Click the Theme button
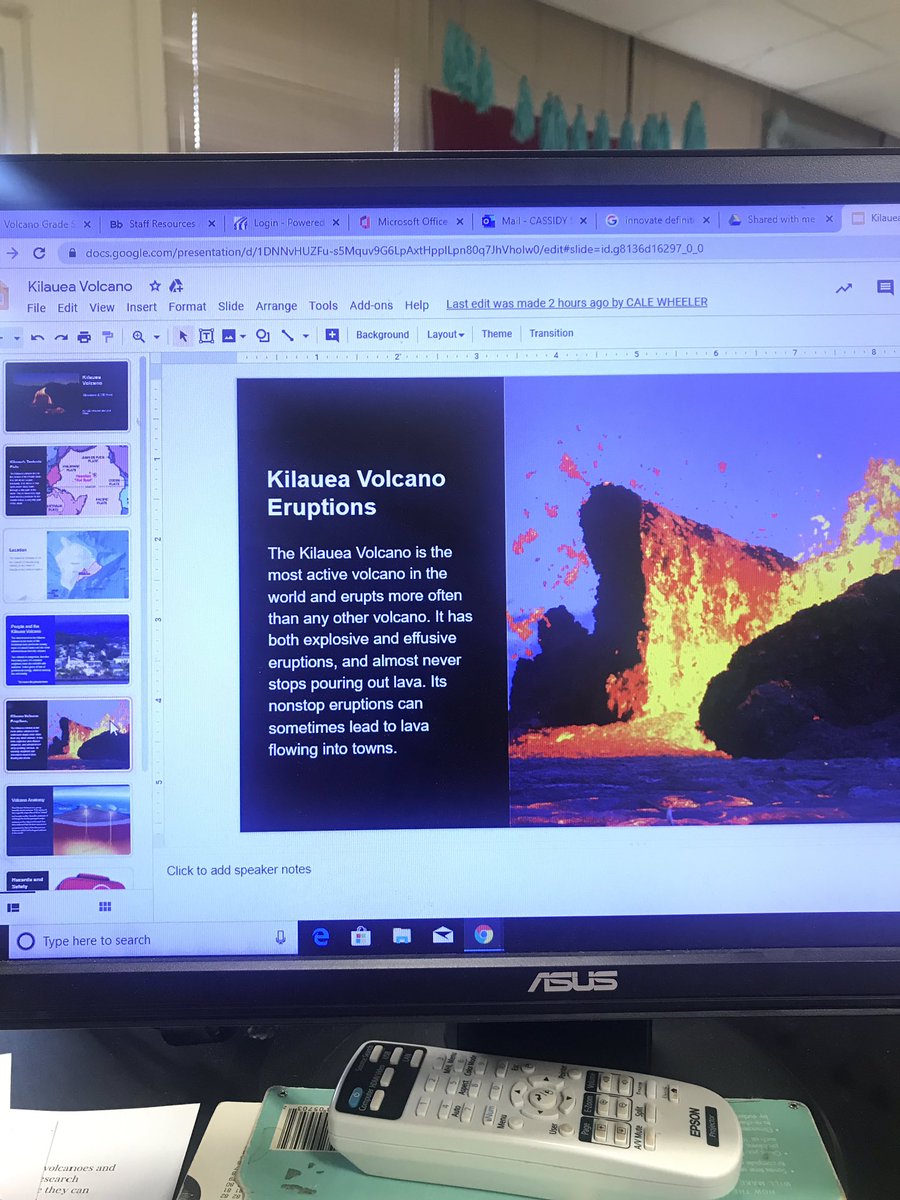900x1200 pixels. (x=496, y=334)
